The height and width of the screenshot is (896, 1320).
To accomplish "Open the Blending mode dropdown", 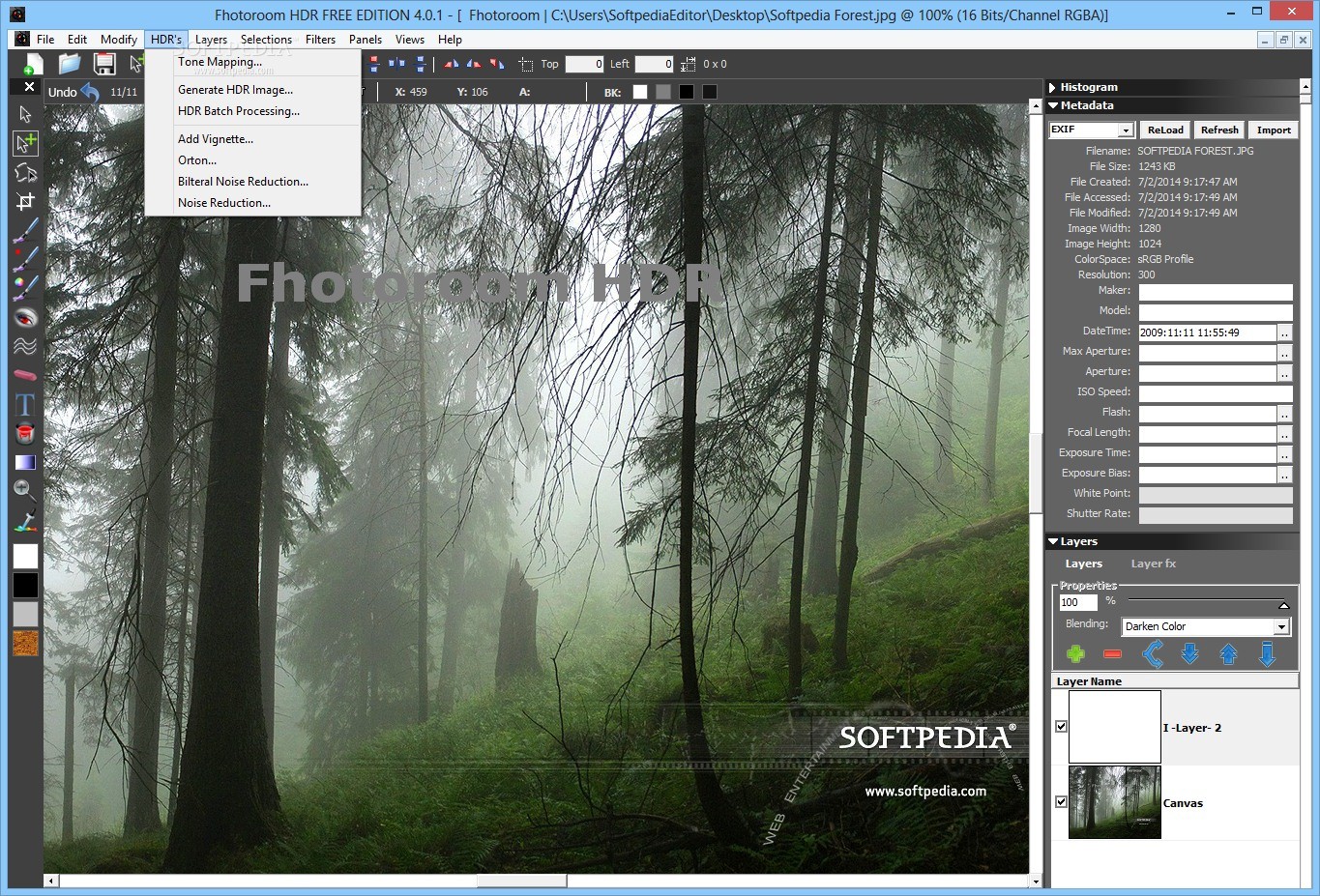I will coord(1281,627).
